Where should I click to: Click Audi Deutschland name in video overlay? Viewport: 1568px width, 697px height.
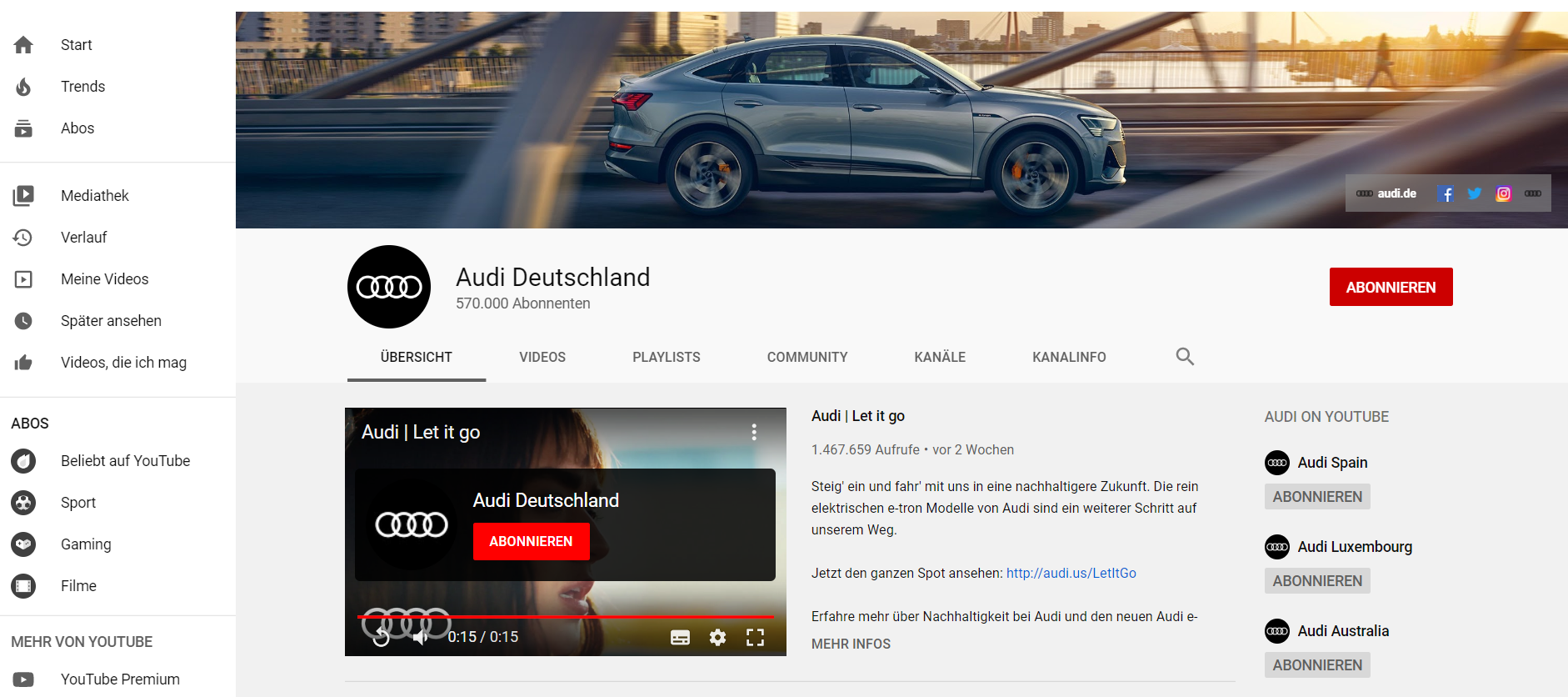pos(546,500)
